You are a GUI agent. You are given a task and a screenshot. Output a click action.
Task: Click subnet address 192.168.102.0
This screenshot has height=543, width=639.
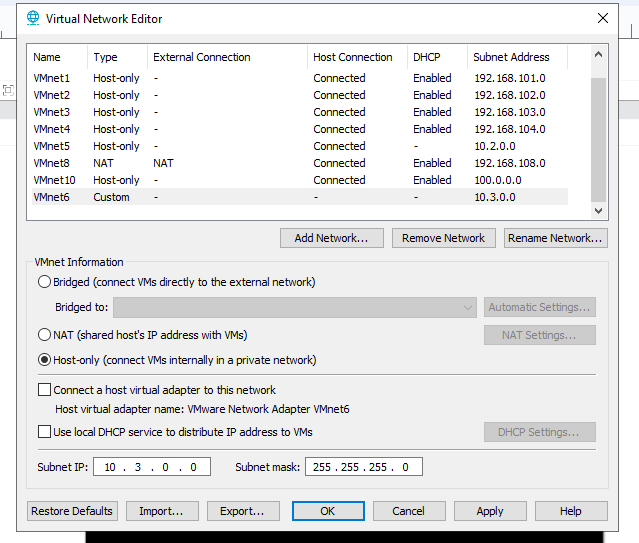[510, 95]
